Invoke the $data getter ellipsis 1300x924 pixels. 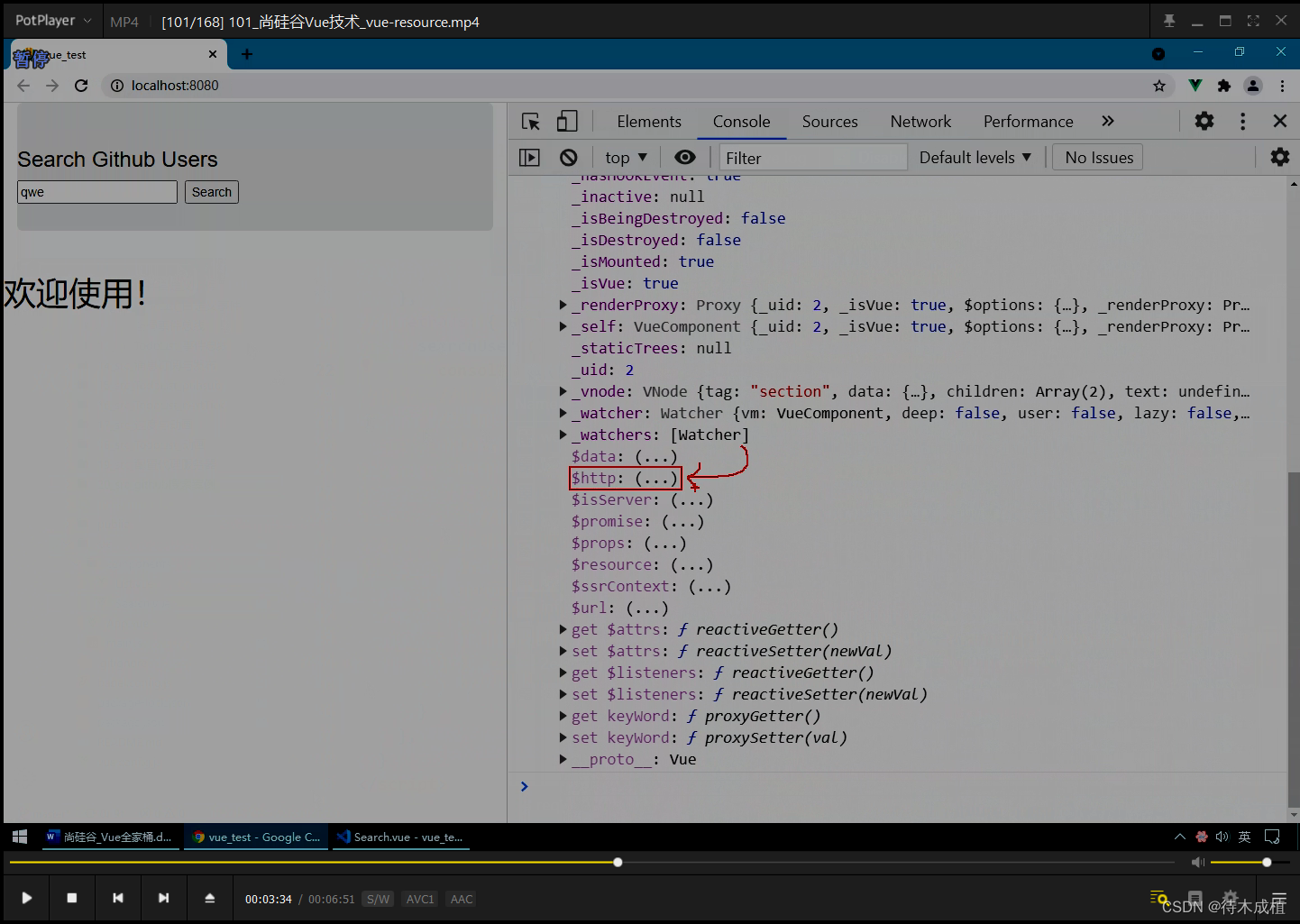click(x=655, y=457)
